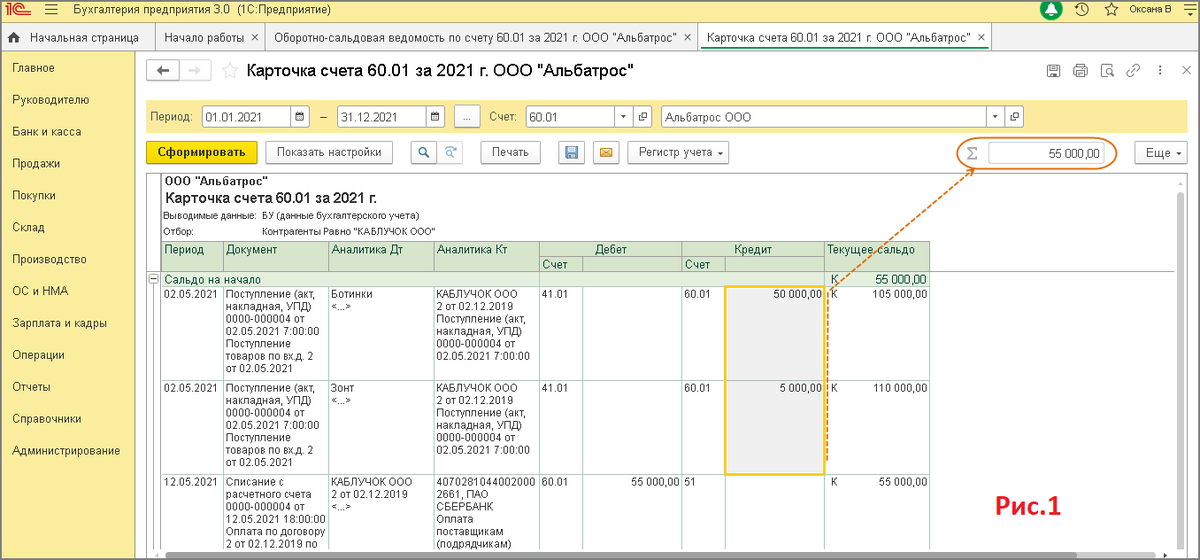
Task: Switch to Начальная страница tab
Action: click(x=75, y=38)
